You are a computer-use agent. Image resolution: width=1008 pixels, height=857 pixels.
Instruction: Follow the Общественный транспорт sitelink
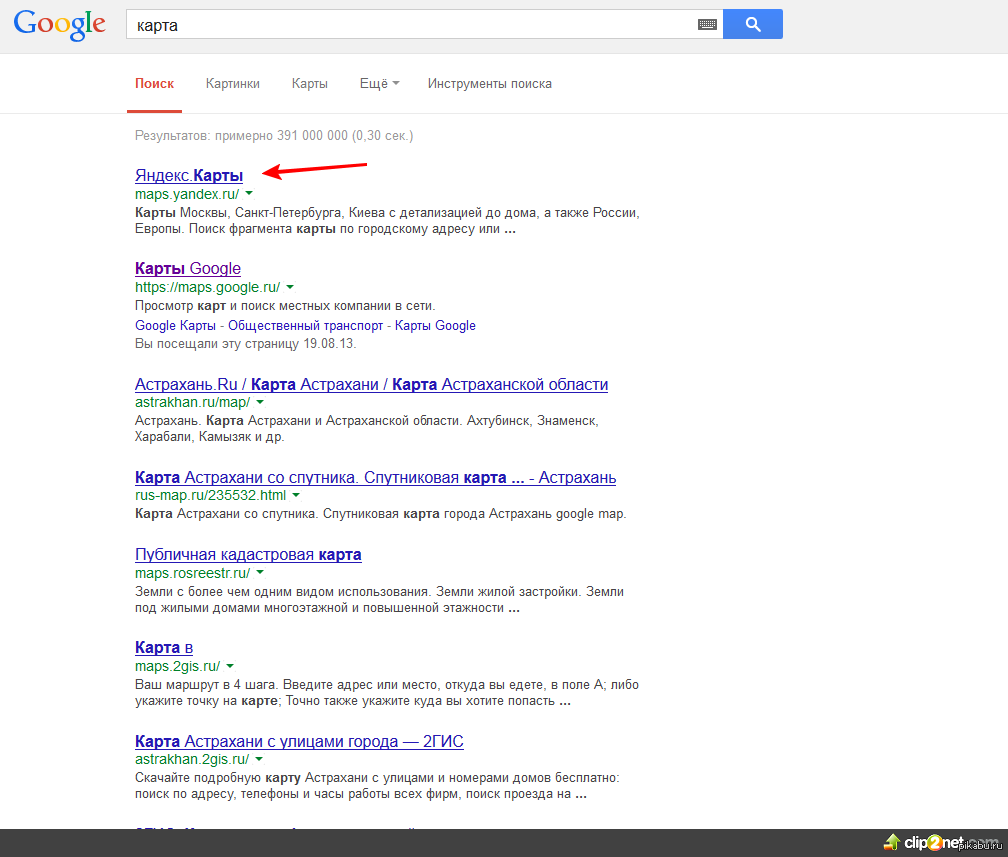(x=305, y=325)
